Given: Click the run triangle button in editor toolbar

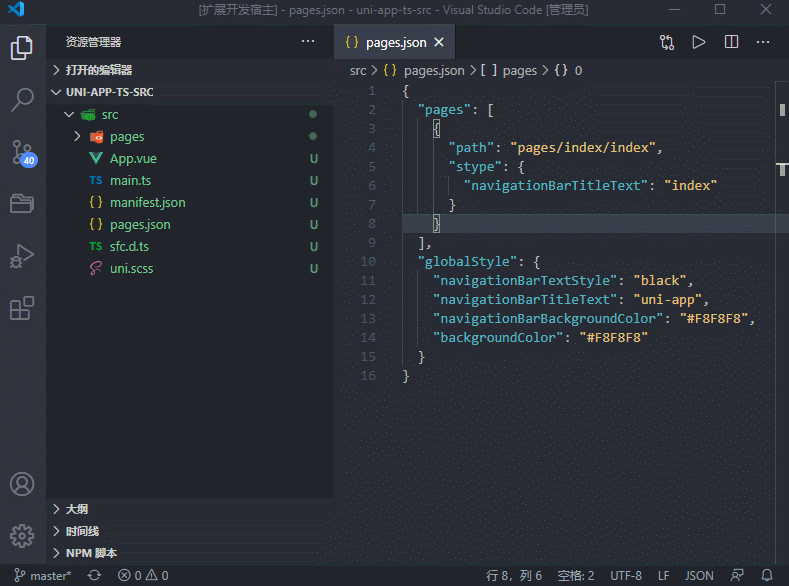Looking at the screenshot, I should (698, 42).
